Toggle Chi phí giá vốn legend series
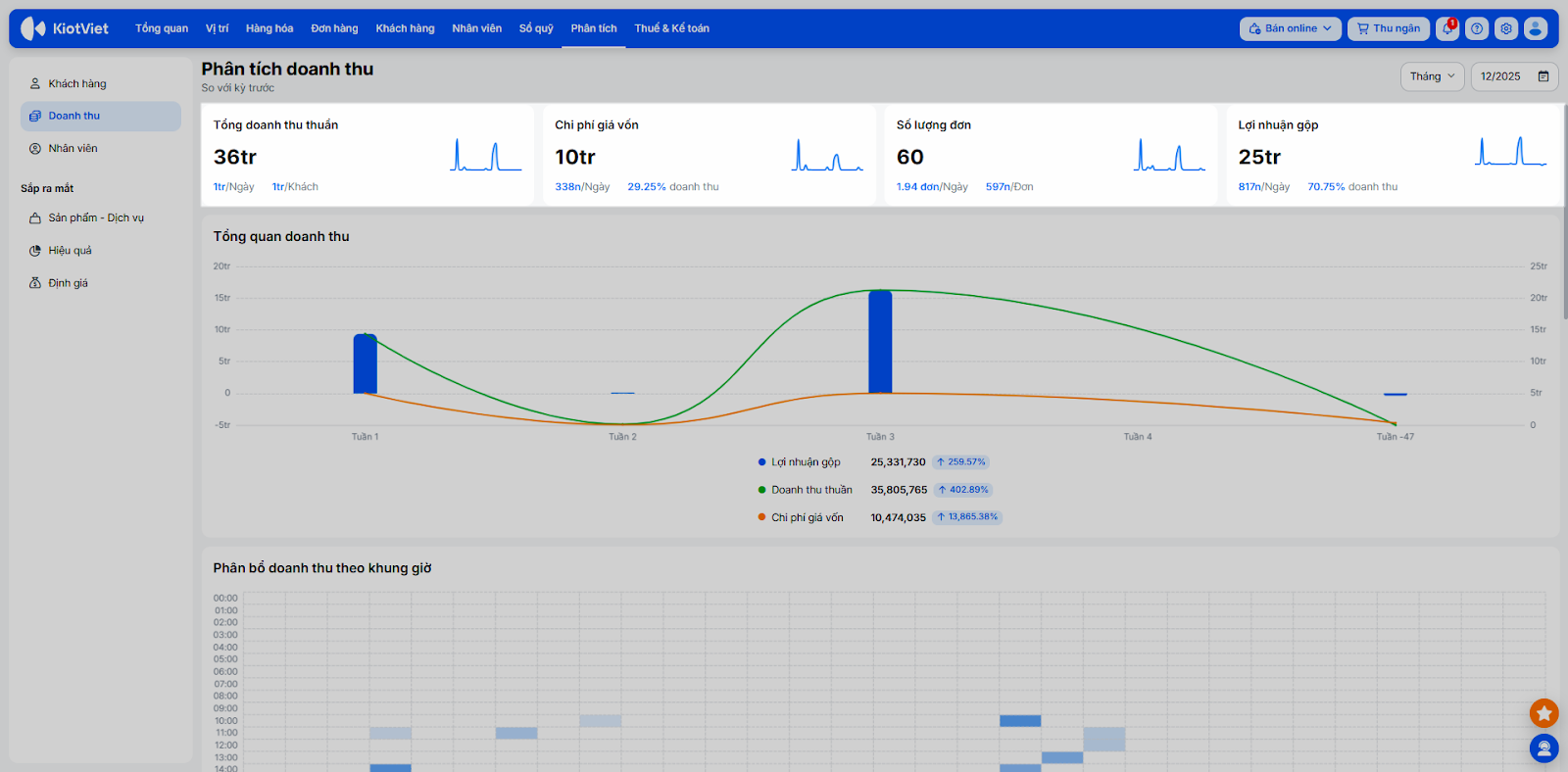This screenshot has width=1568, height=772. coord(807,517)
